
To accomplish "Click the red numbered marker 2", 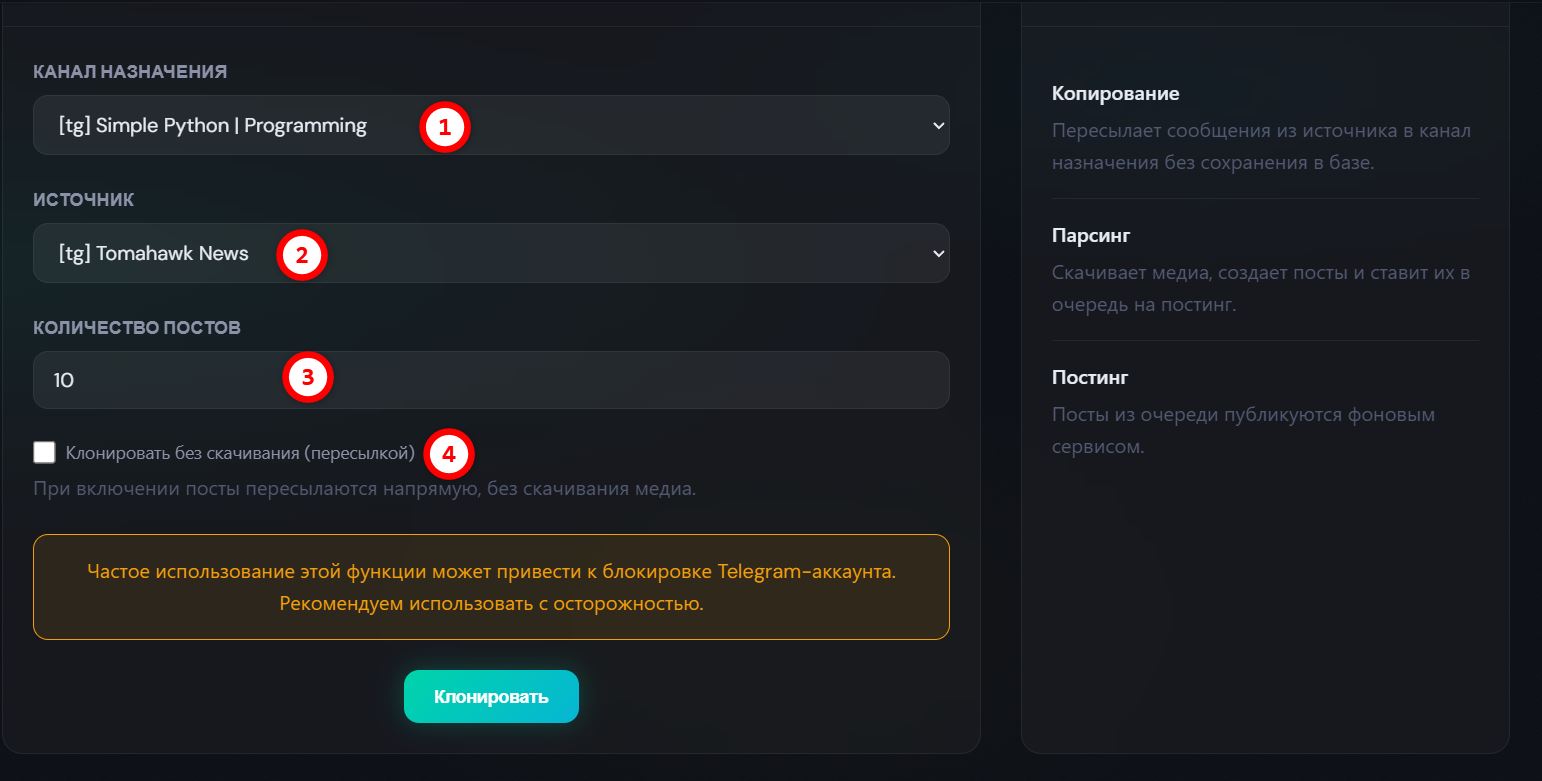I will 303,255.
